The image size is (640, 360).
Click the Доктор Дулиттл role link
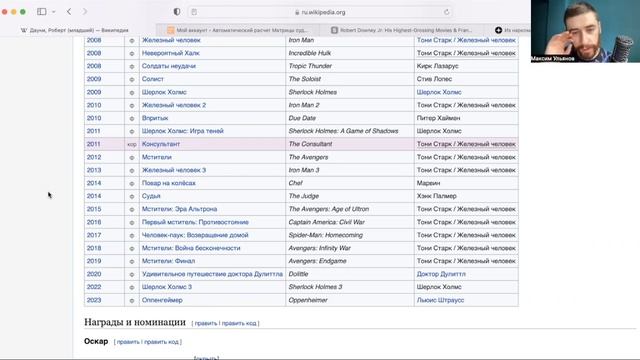[441, 274]
